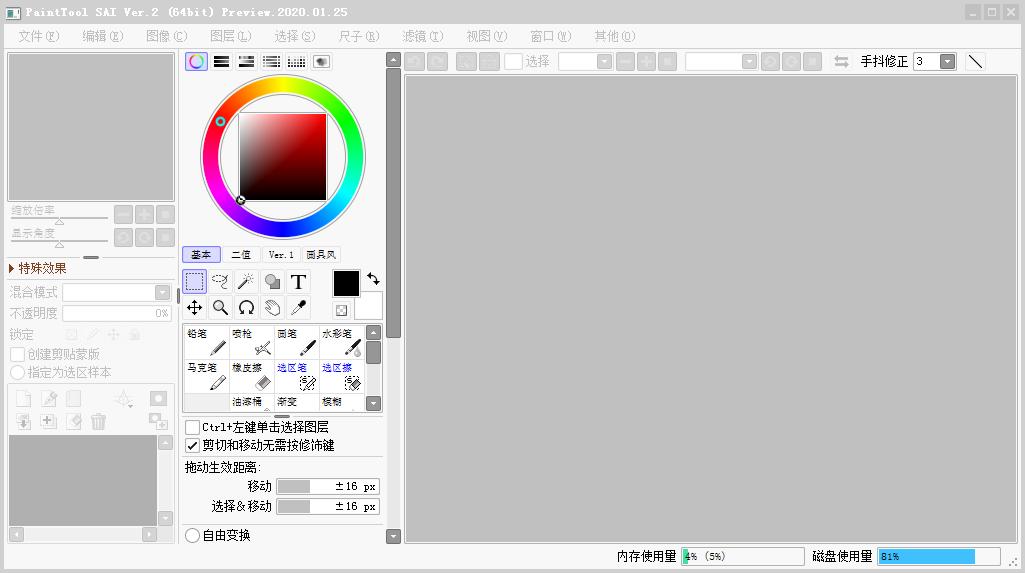Image resolution: width=1025 pixels, height=573 pixels.
Task: Switch to the 画具风 tool tab
Action: (x=321, y=255)
